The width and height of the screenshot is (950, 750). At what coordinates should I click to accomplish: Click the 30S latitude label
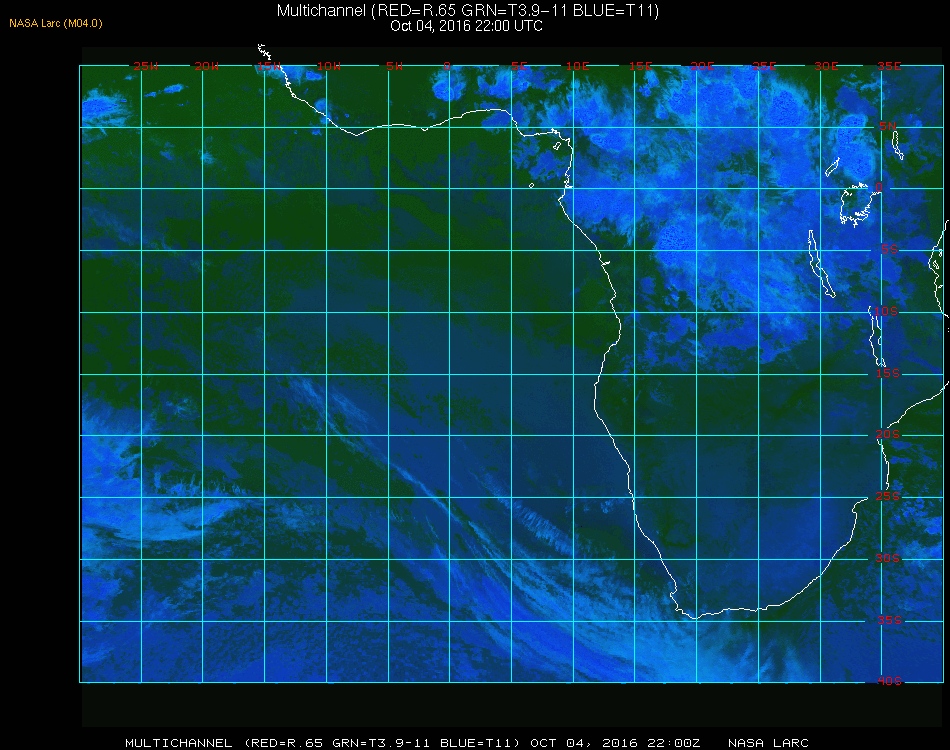point(888,558)
